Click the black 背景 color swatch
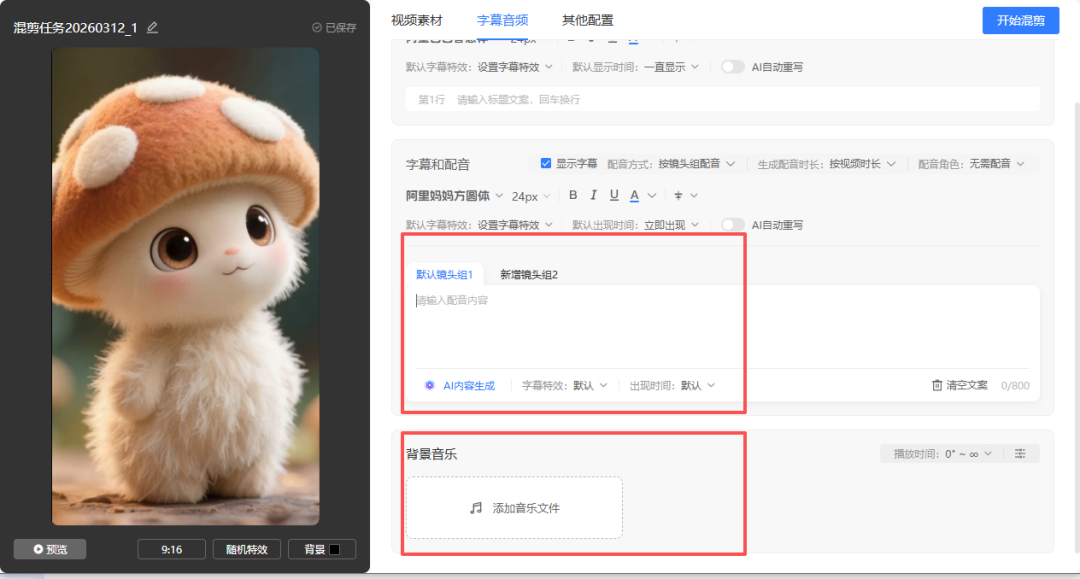Screen dimensions: 1080x579 click(335, 549)
